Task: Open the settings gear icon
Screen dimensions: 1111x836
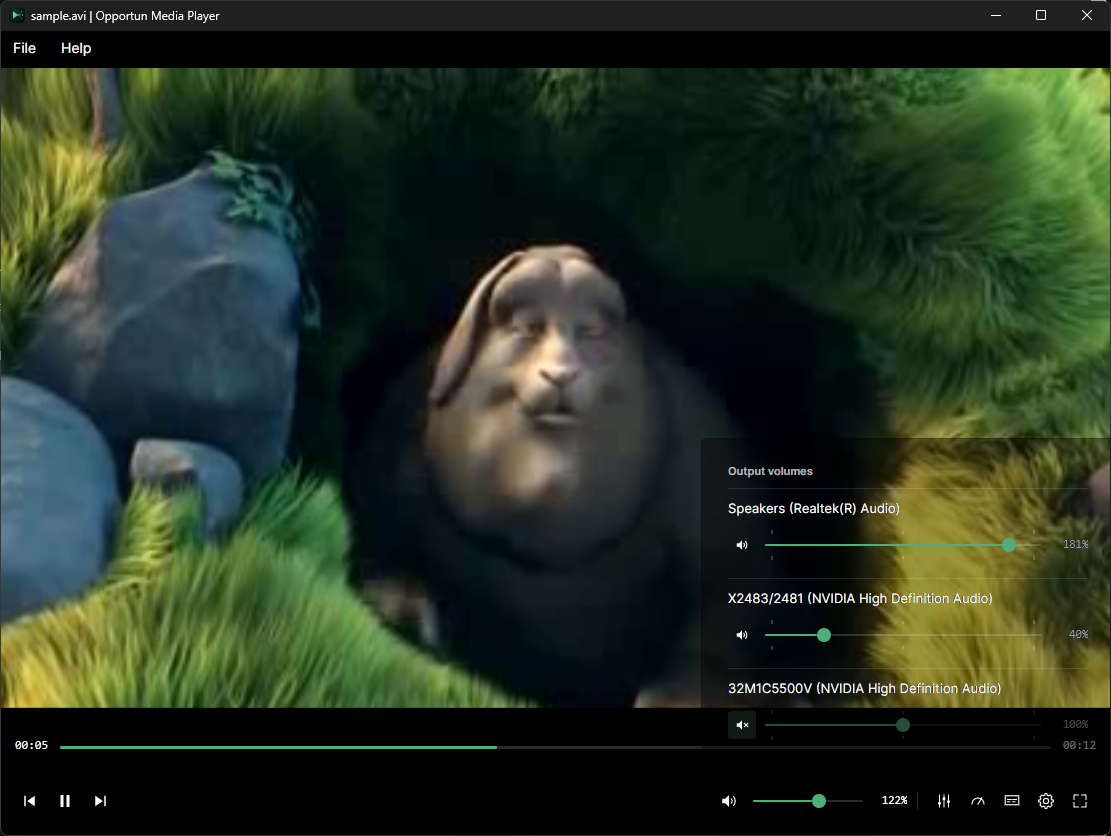Action: click(x=1046, y=801)
